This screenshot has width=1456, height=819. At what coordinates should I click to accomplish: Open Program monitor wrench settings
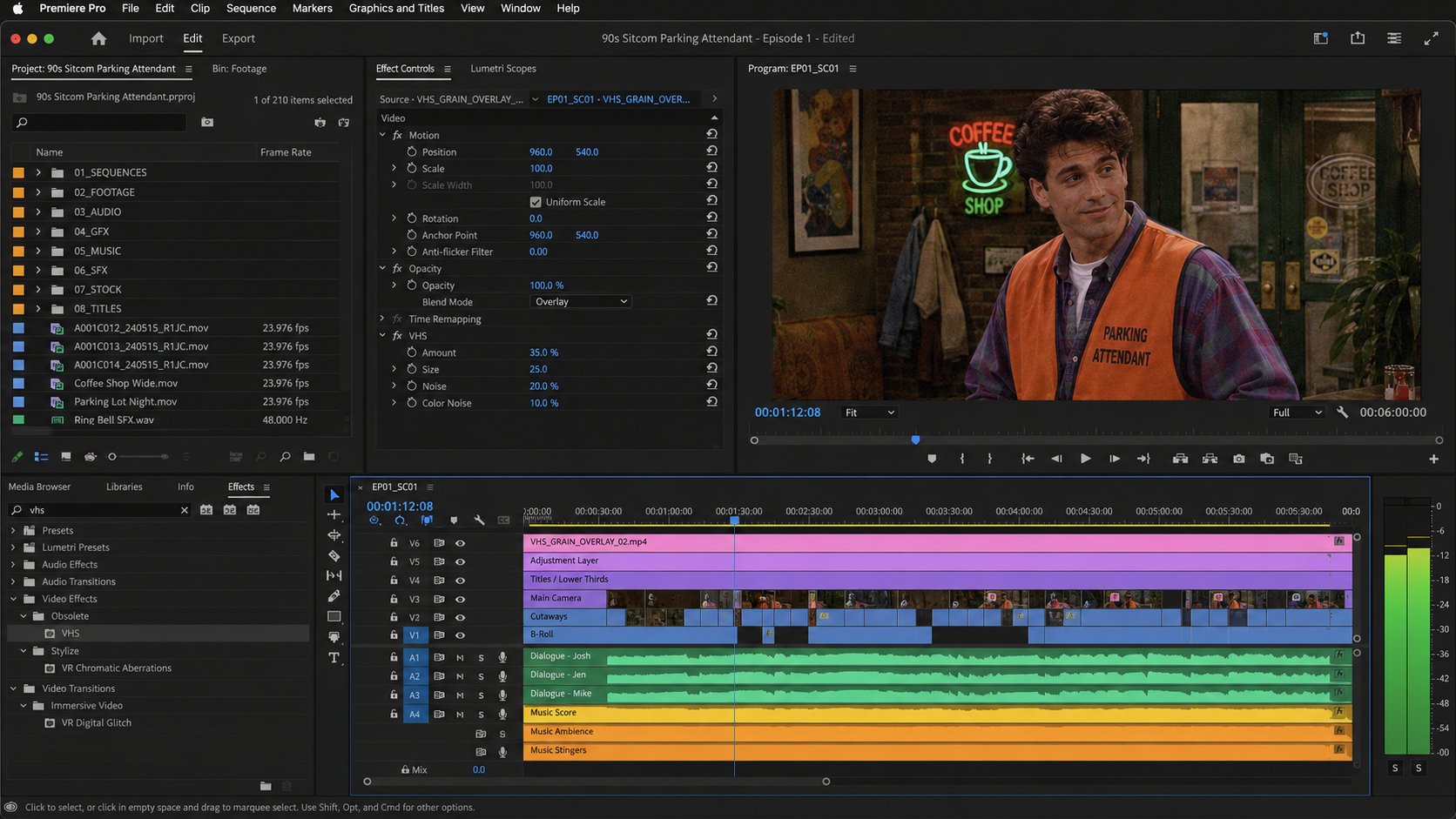coord(1342,413)
